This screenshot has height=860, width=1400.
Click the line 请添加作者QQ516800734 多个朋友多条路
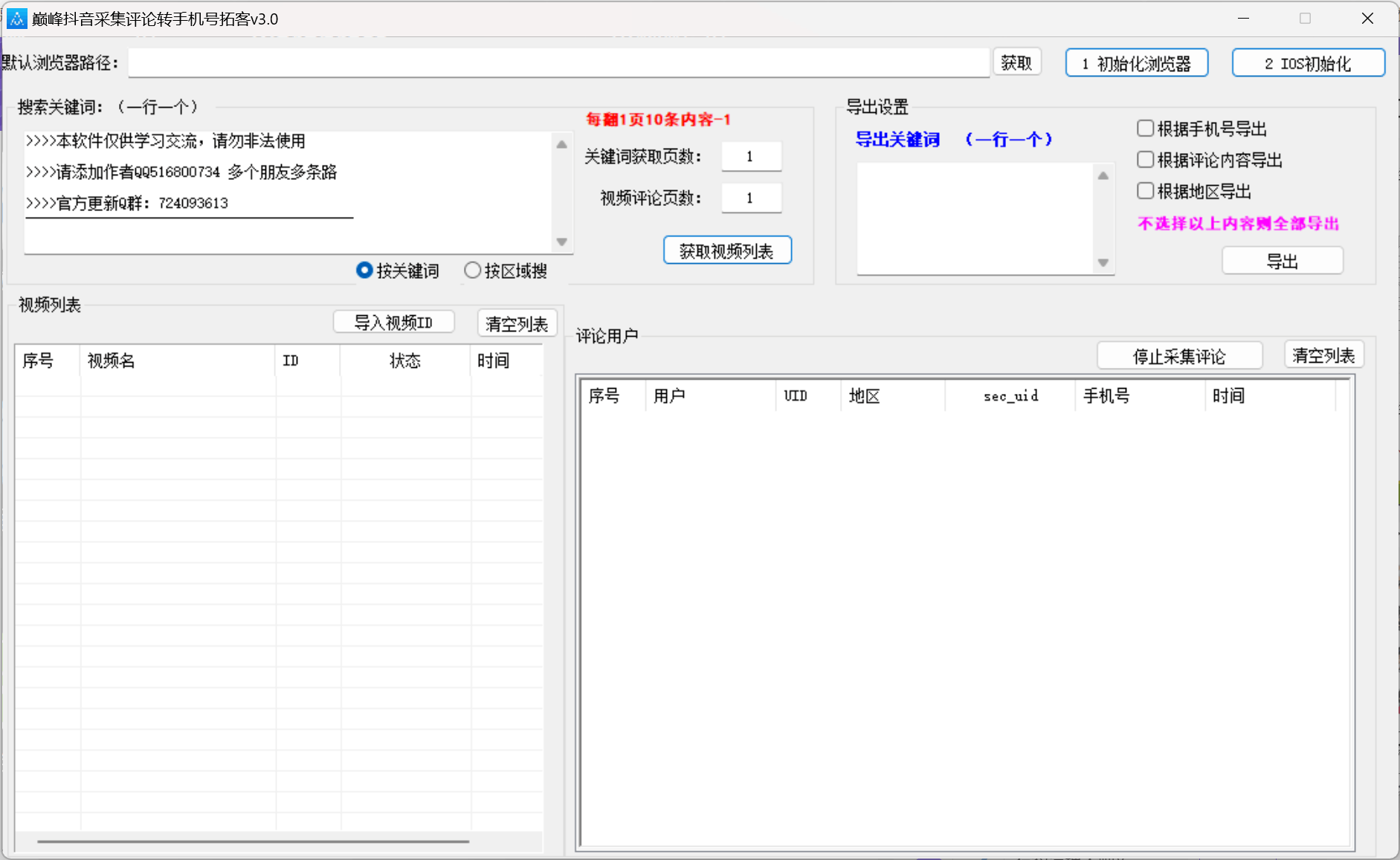pyautogui.click(x=181, y=172)
